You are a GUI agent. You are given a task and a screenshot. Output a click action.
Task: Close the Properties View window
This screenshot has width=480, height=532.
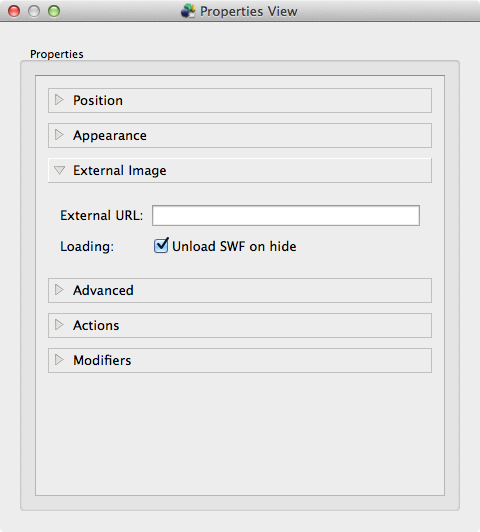point(14,11)
